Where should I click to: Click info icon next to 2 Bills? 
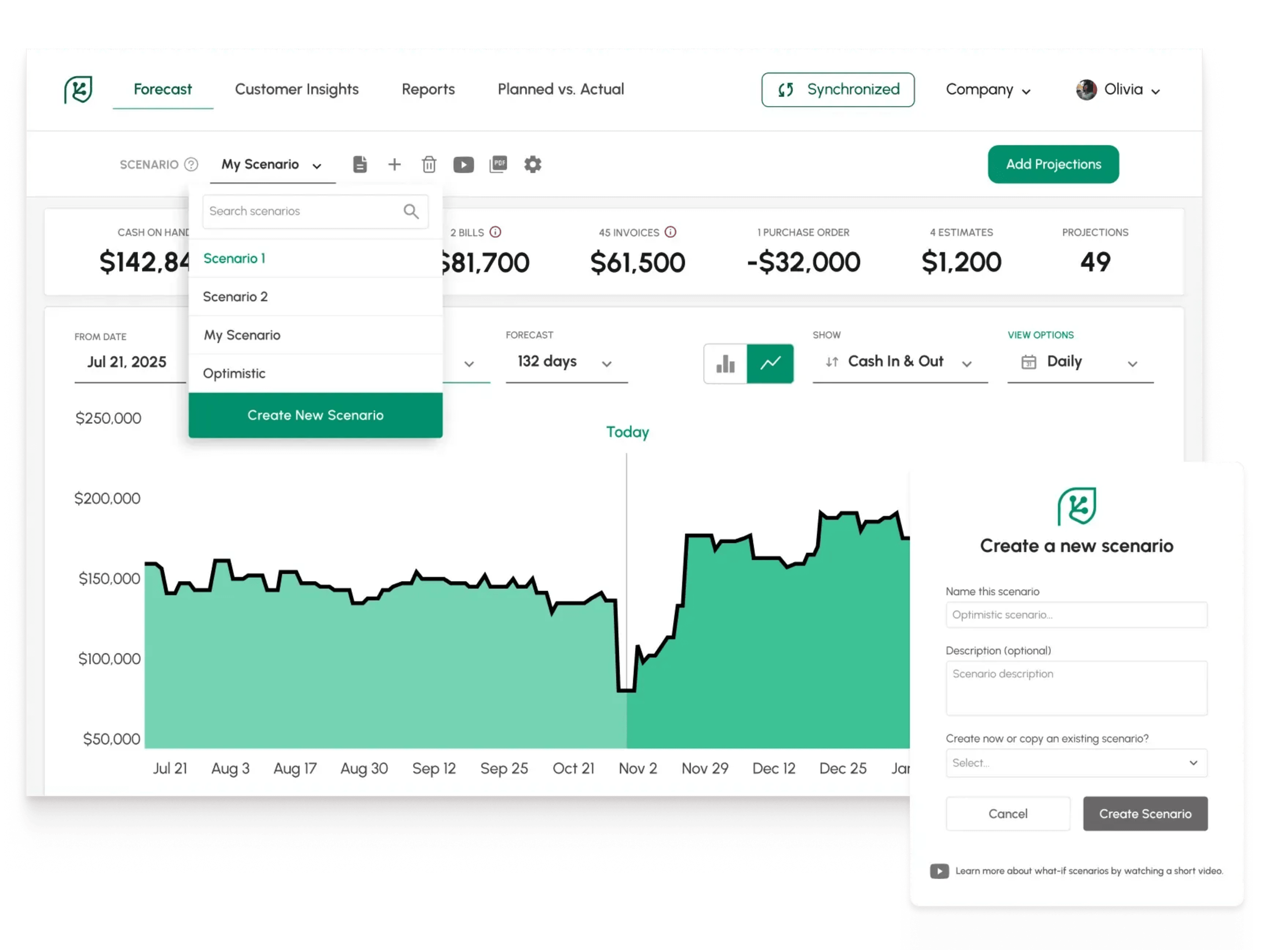click(495, 232)
